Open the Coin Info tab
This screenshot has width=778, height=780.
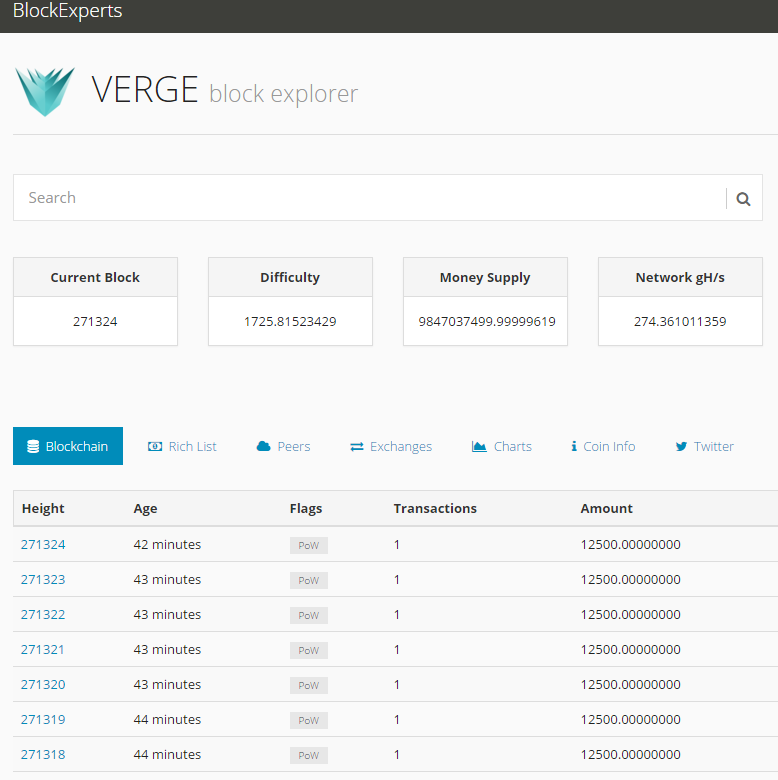(x=603, y=446)
